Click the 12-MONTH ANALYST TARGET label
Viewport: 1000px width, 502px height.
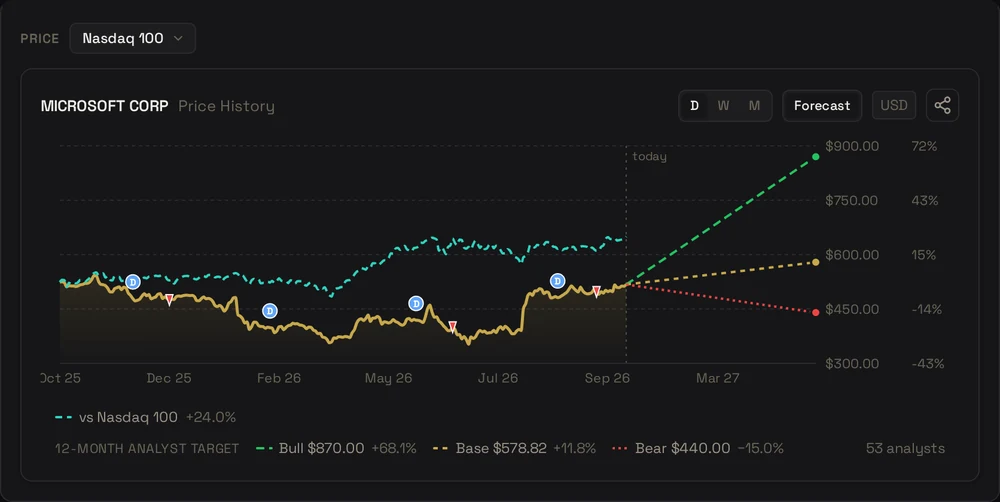click(x=147, y=448)
